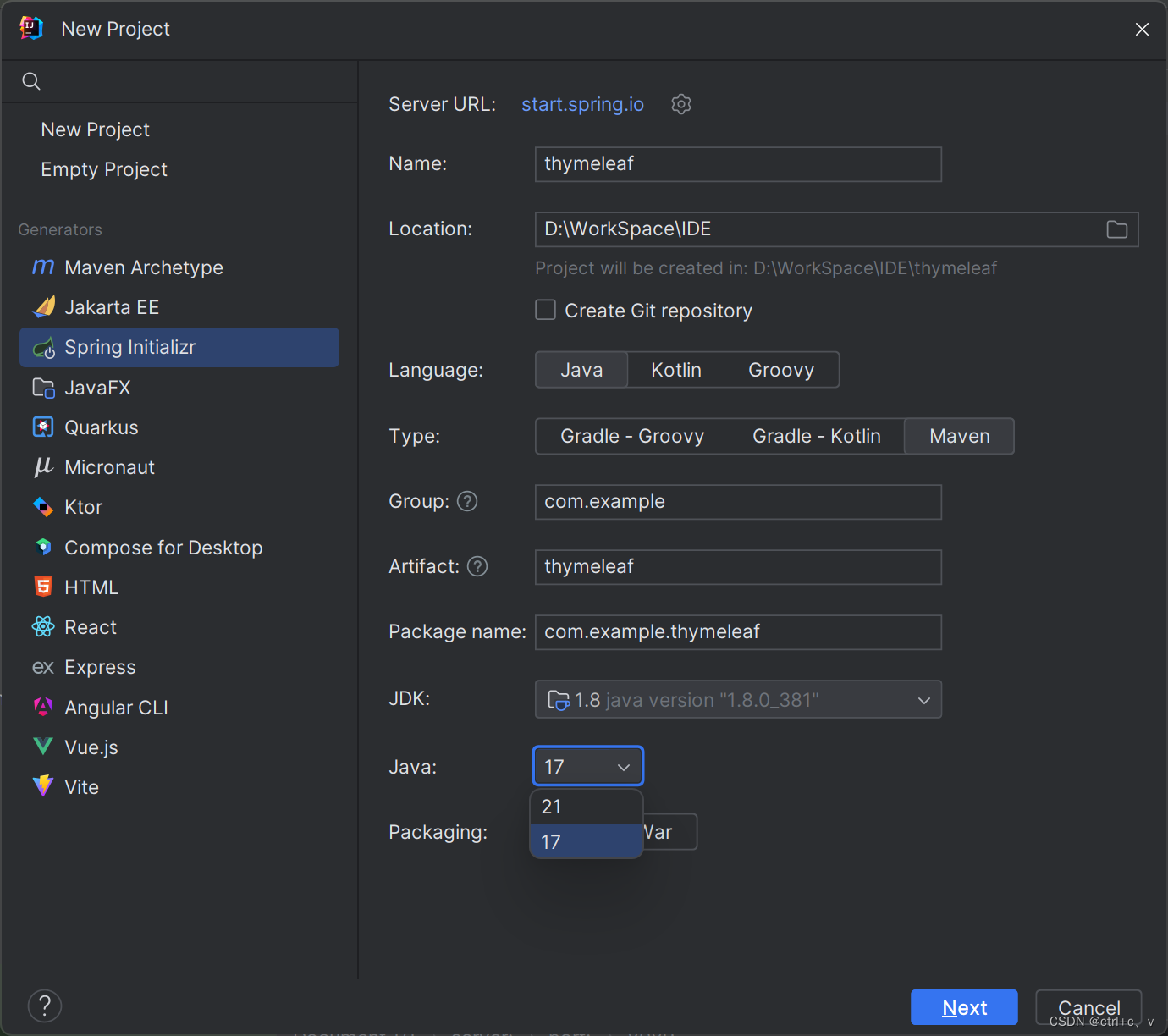The height and width of the screenshot is (1036, 1168).
Task: Click the Vue.js logo icon
Action: point(43,747)
